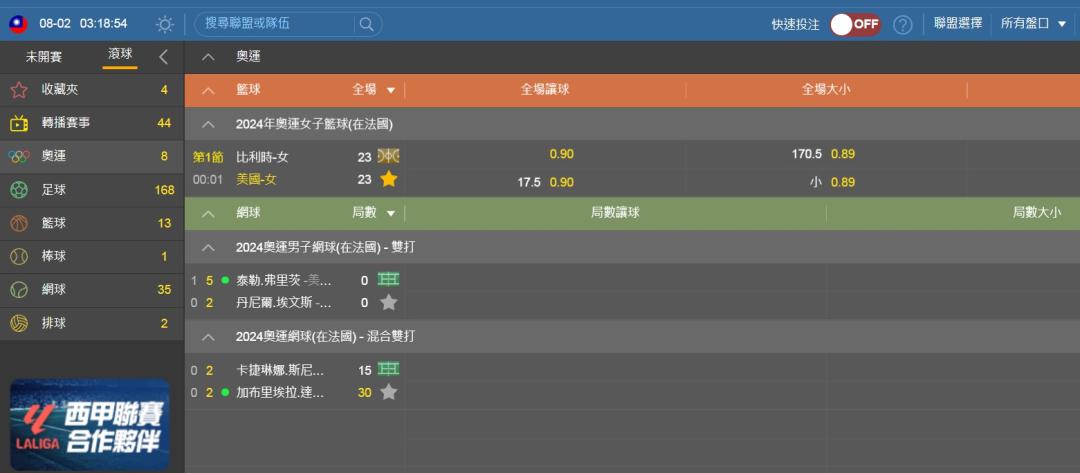The image size is (1080, 473).
Task: Collapse the 籃球 orange section
Action: 208,90
